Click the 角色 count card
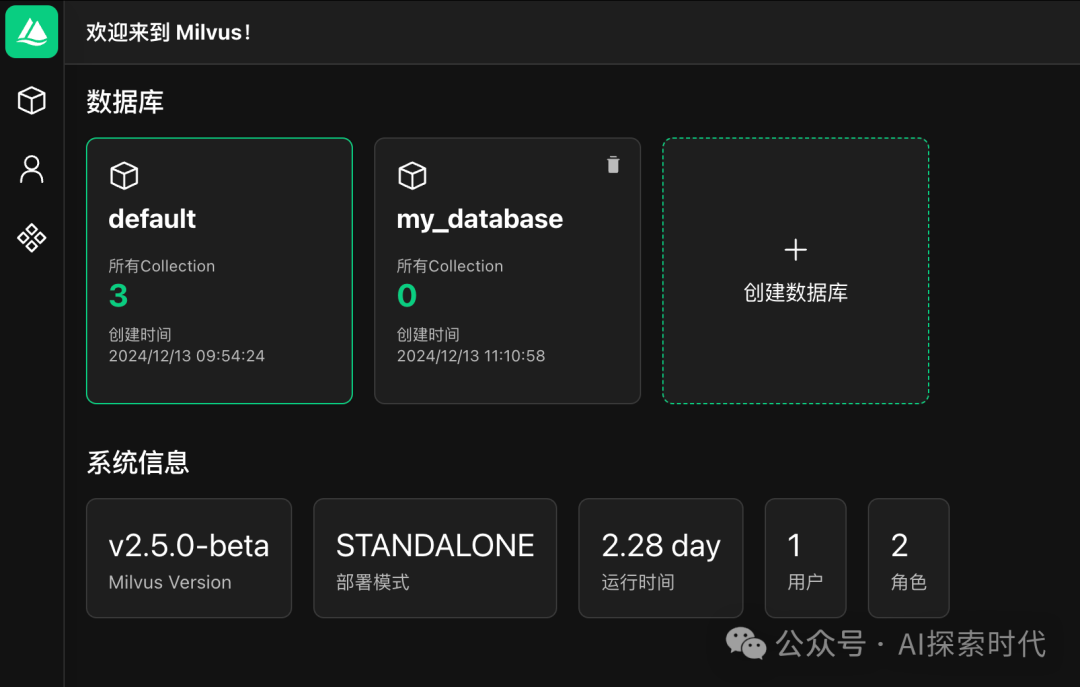This screenshot has height=687, width=1080. [x=908, y=558]
